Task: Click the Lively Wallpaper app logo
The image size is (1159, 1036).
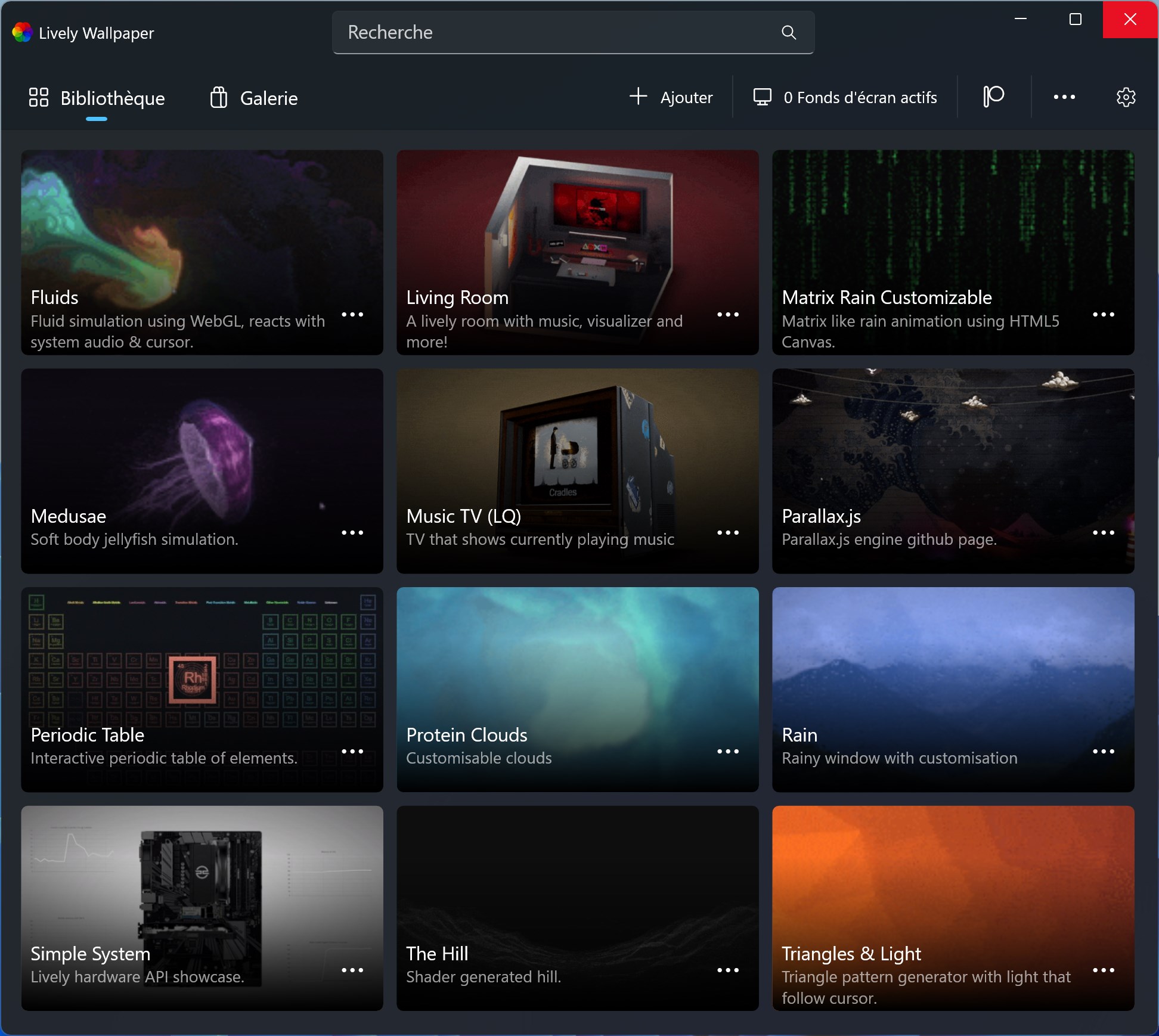Action: tap(22, 33)
